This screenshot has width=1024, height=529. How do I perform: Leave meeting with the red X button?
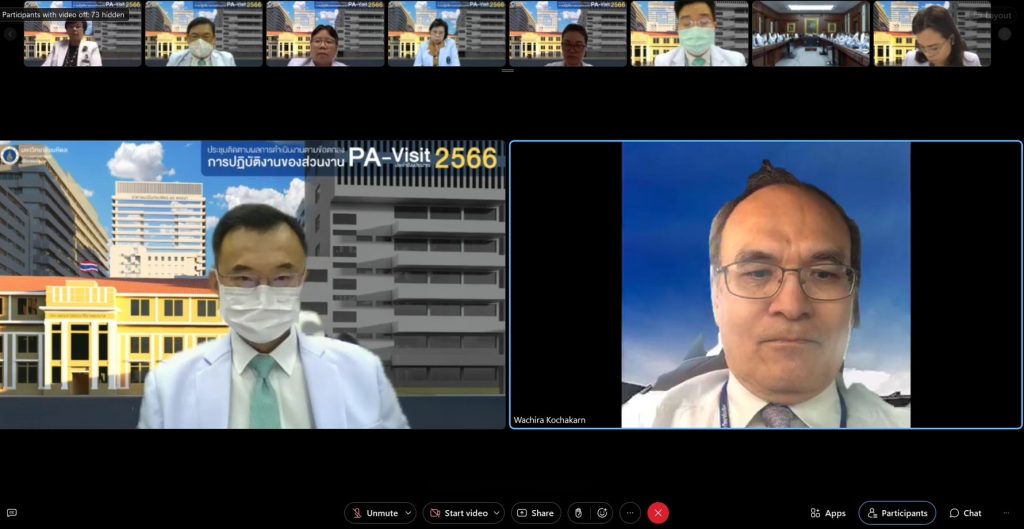pos(658,513)
